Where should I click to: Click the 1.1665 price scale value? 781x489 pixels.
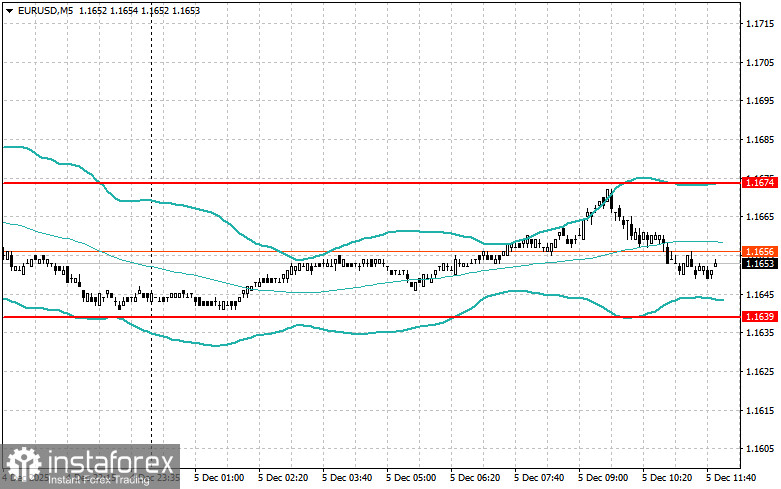tap(760, 217)
